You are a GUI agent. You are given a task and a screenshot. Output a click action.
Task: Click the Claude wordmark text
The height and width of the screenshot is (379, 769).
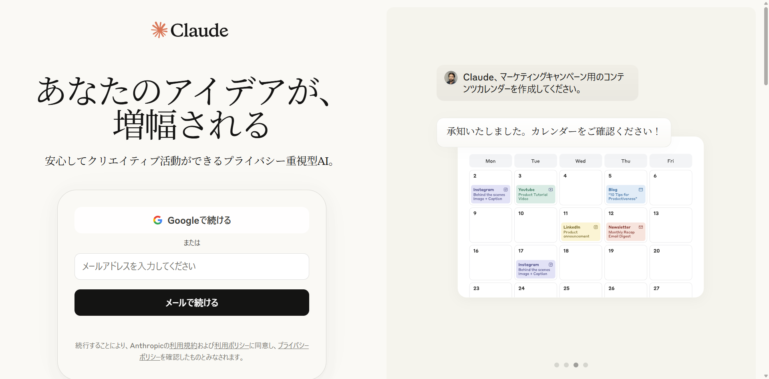199,30
